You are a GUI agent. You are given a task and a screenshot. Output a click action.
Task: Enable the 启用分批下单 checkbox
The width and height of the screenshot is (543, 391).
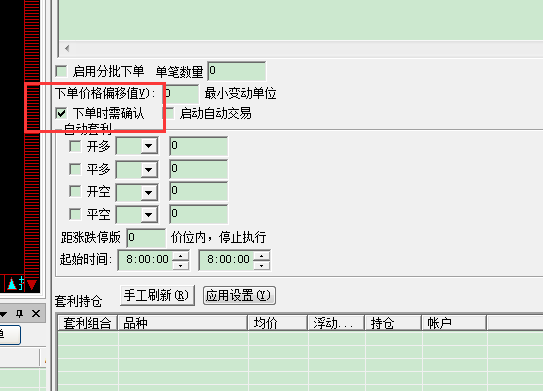pyautogui.click(x=61, y=72)
